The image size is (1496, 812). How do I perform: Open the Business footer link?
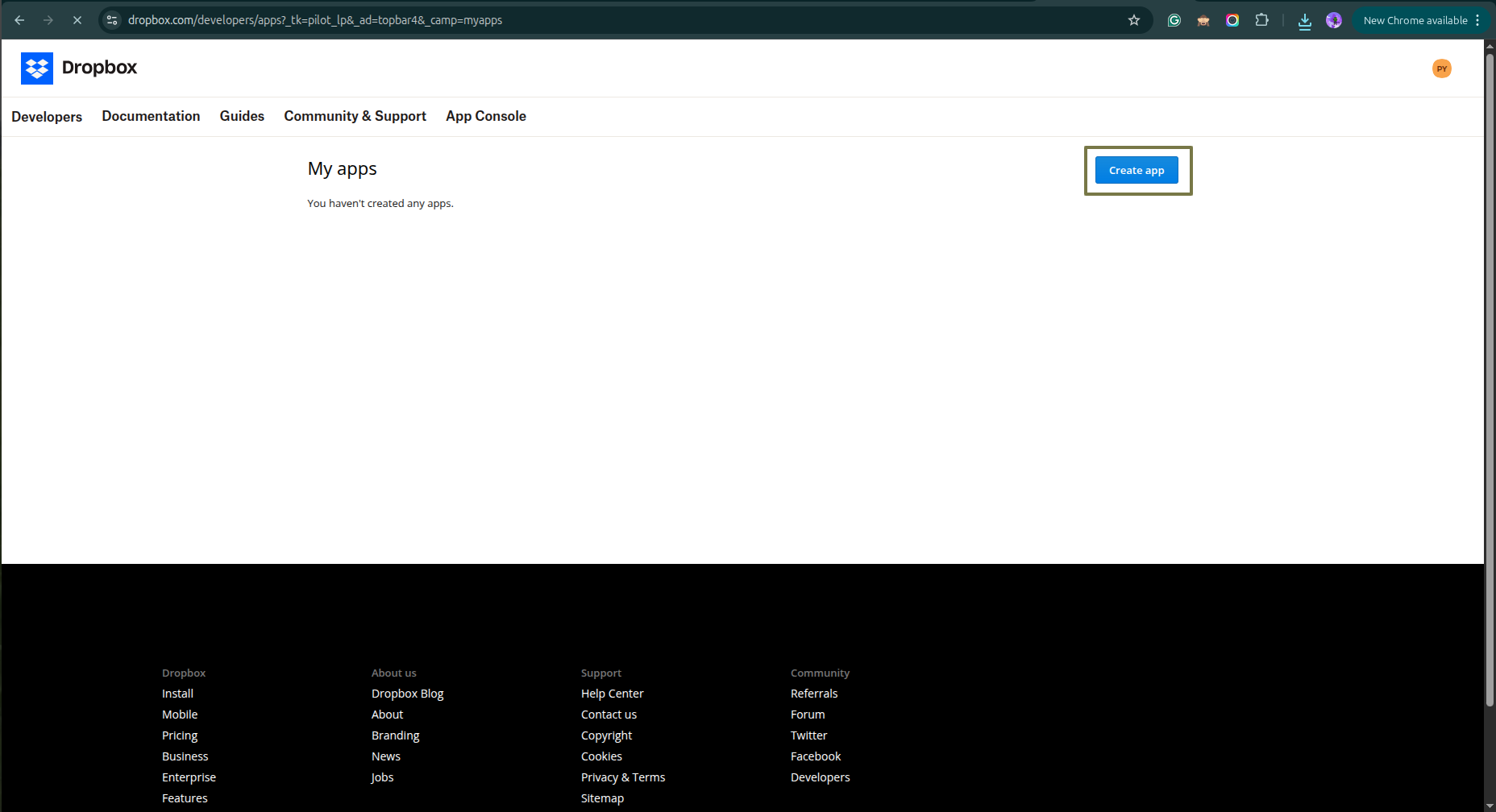[185, 756]
